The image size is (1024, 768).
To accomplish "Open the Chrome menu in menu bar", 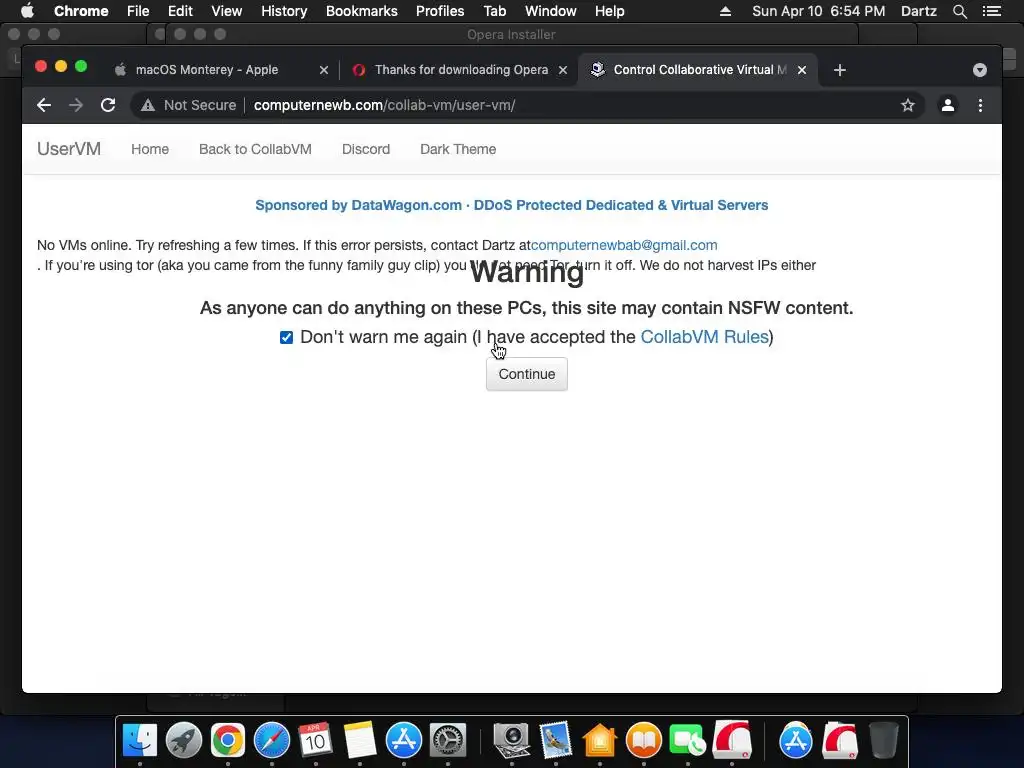I will point(81,11).
